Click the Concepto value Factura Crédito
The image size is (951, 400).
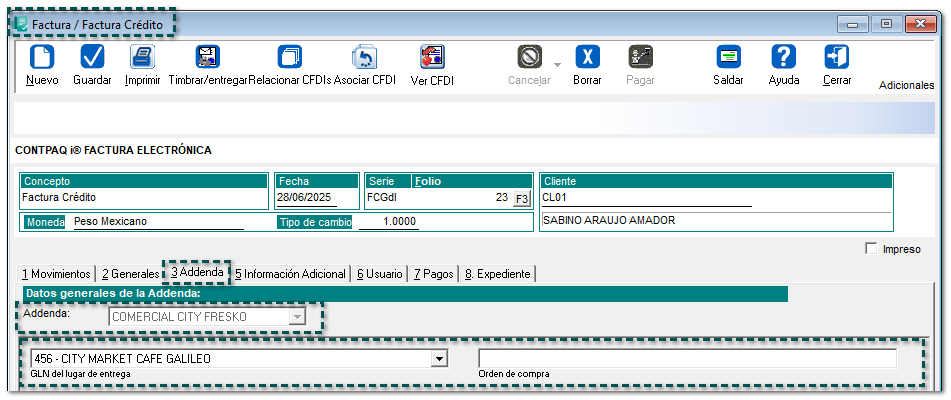[59, 198]
